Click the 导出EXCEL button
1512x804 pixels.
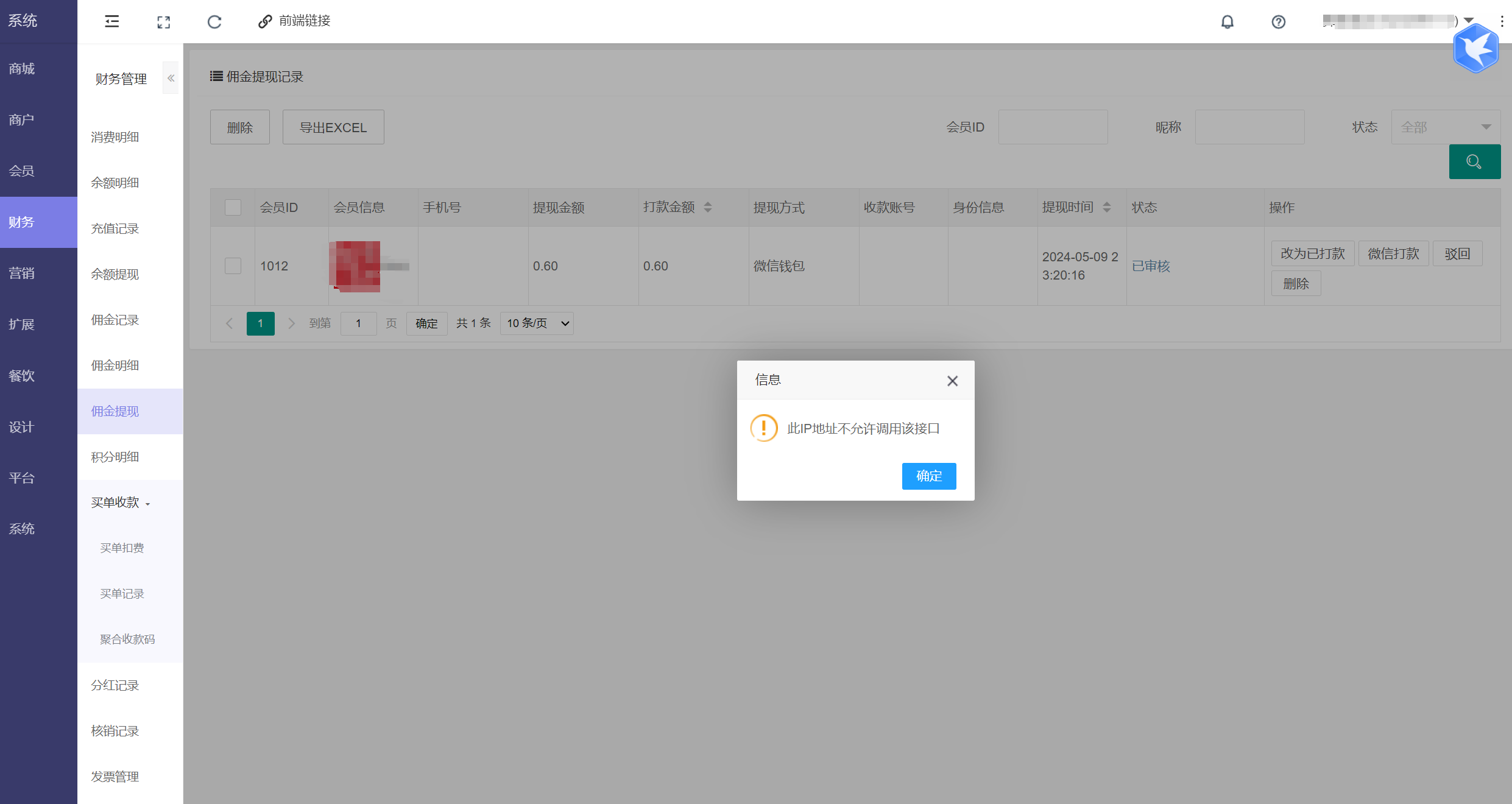[x=333, y=127]
